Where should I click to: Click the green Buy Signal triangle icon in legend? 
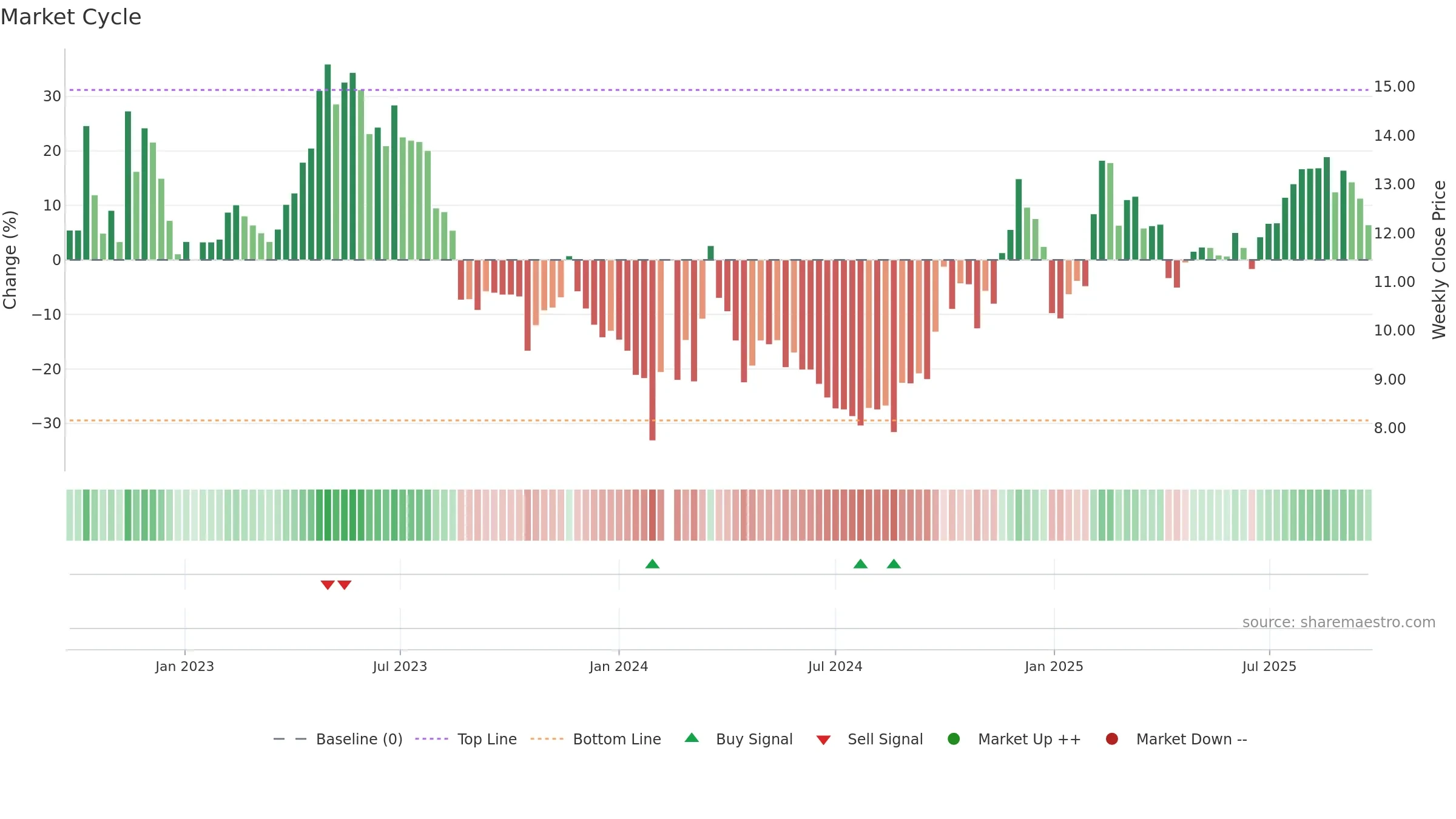(692, 738)
